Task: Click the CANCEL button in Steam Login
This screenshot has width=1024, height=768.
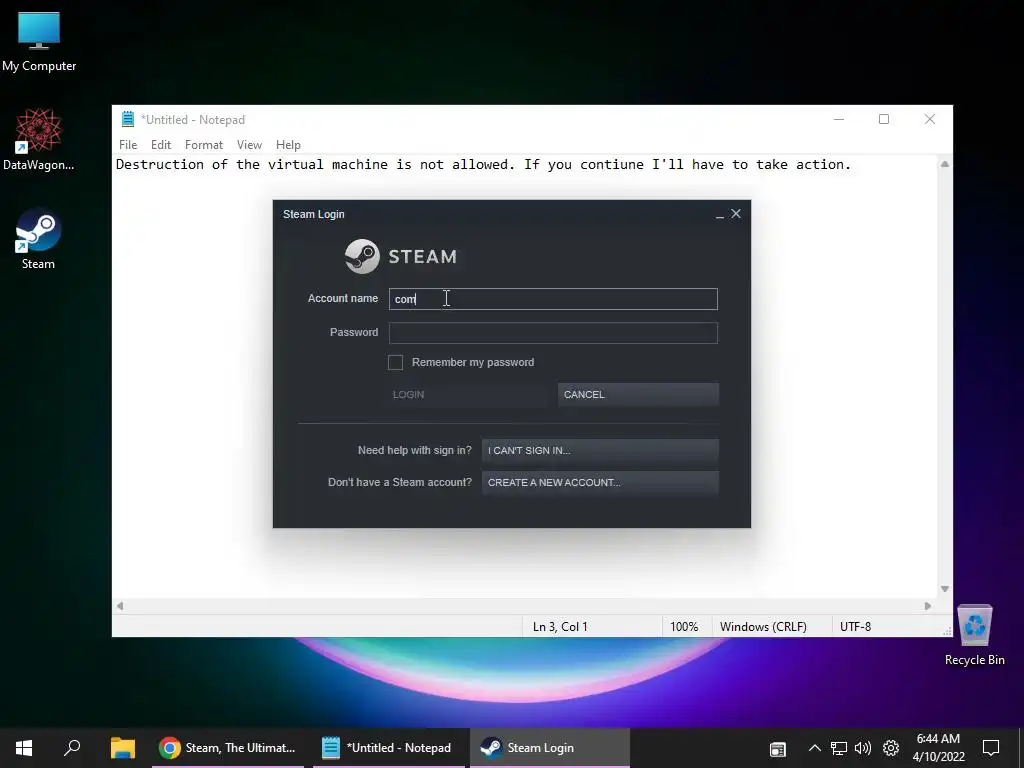Action: point(638,394)
